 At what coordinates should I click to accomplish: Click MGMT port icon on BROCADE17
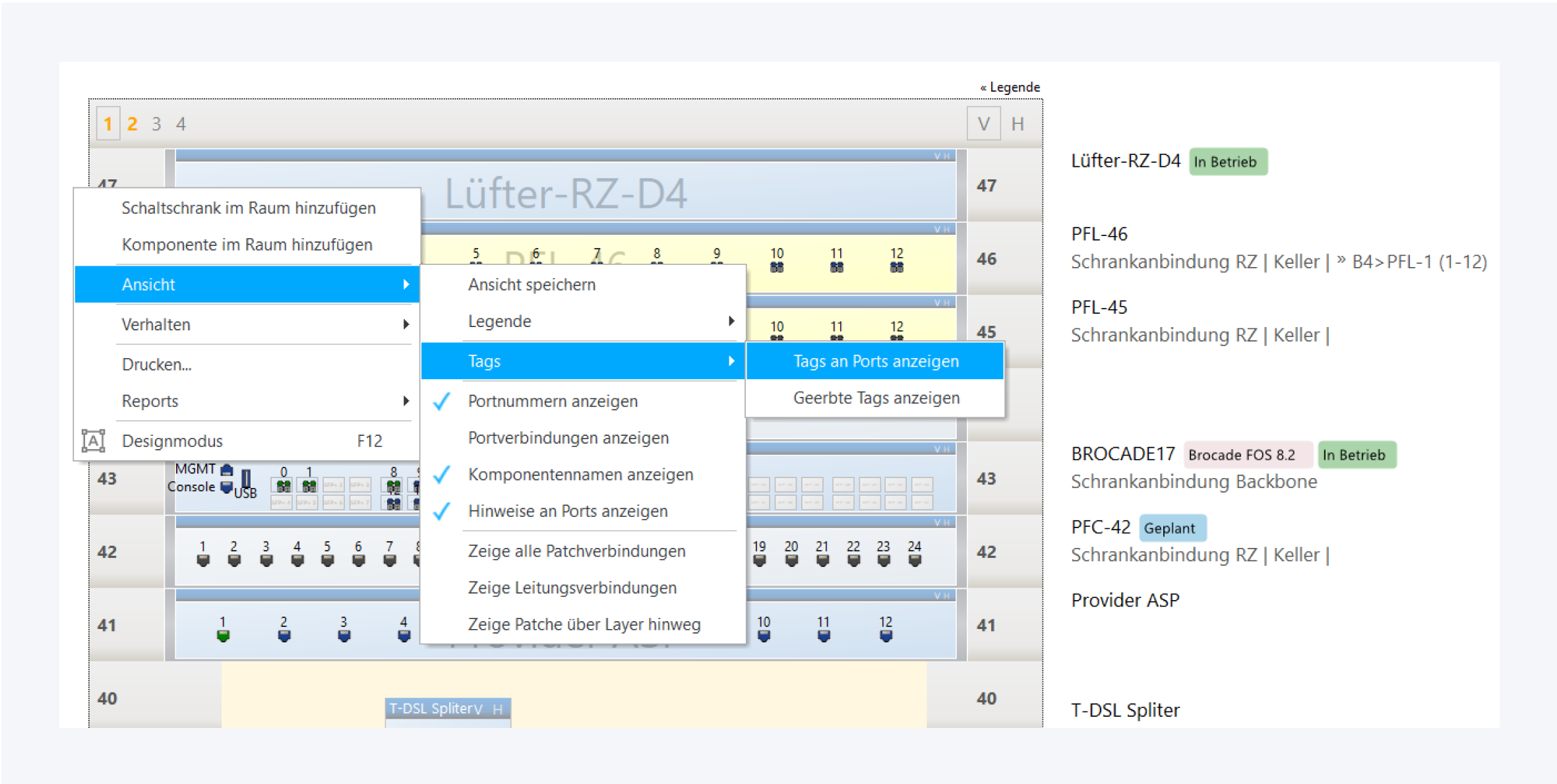[227, 469]
